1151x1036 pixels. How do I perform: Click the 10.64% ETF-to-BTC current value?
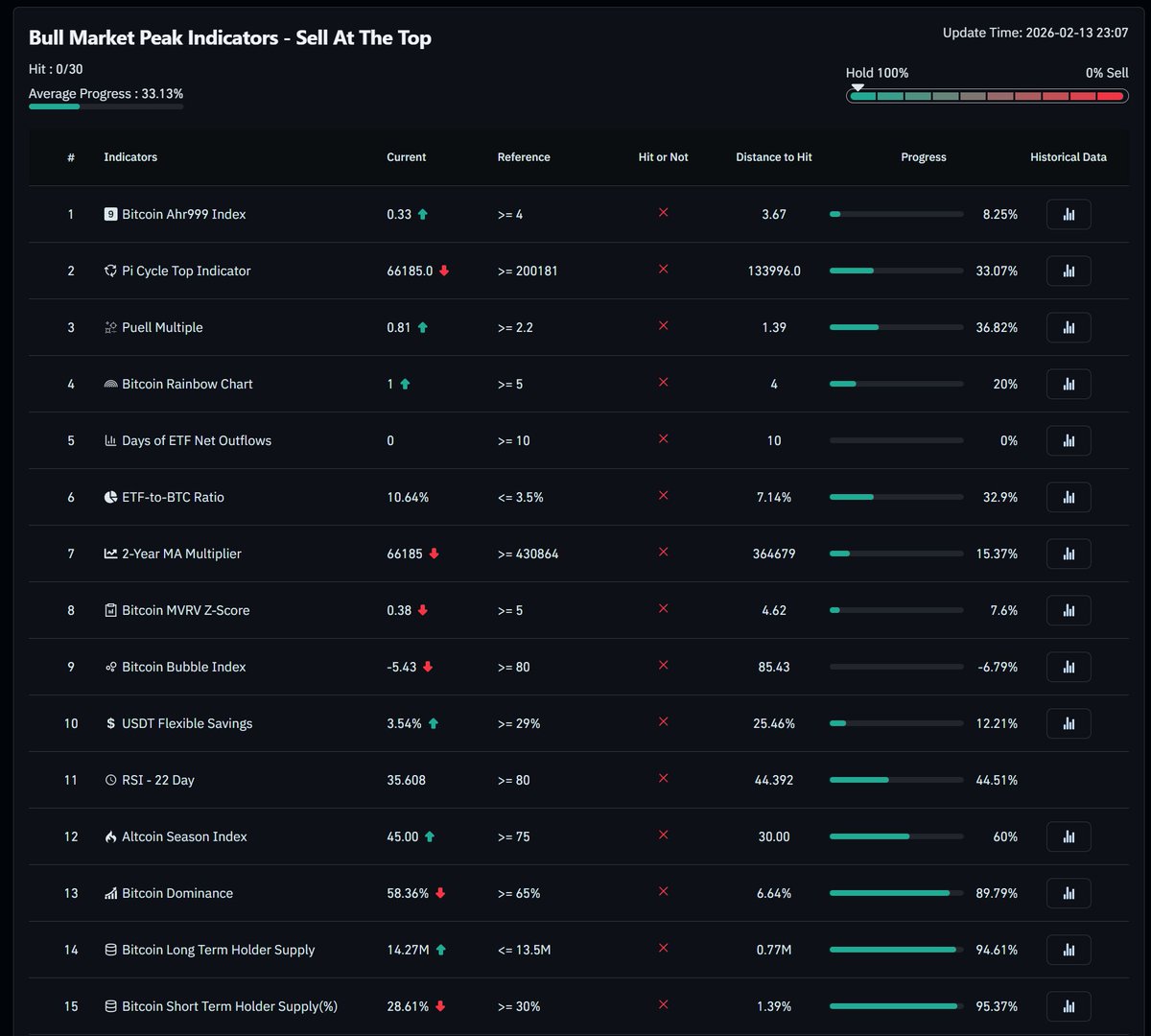click(408, 497)
